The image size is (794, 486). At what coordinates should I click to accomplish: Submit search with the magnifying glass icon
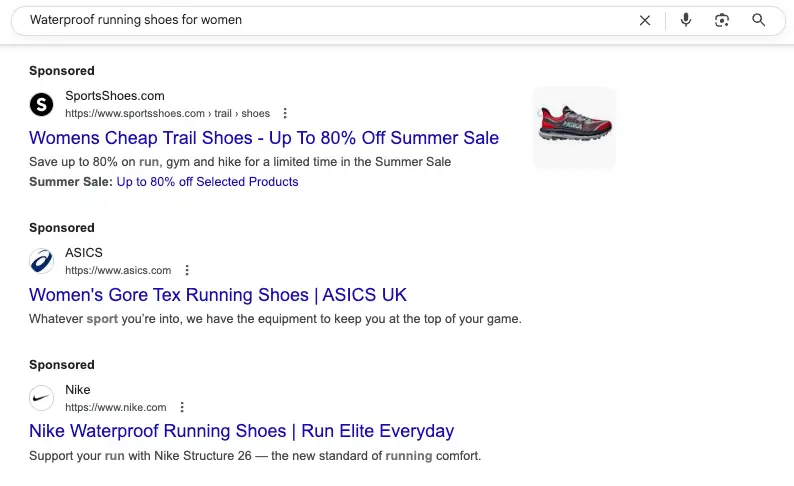click(x=758, y=20)
